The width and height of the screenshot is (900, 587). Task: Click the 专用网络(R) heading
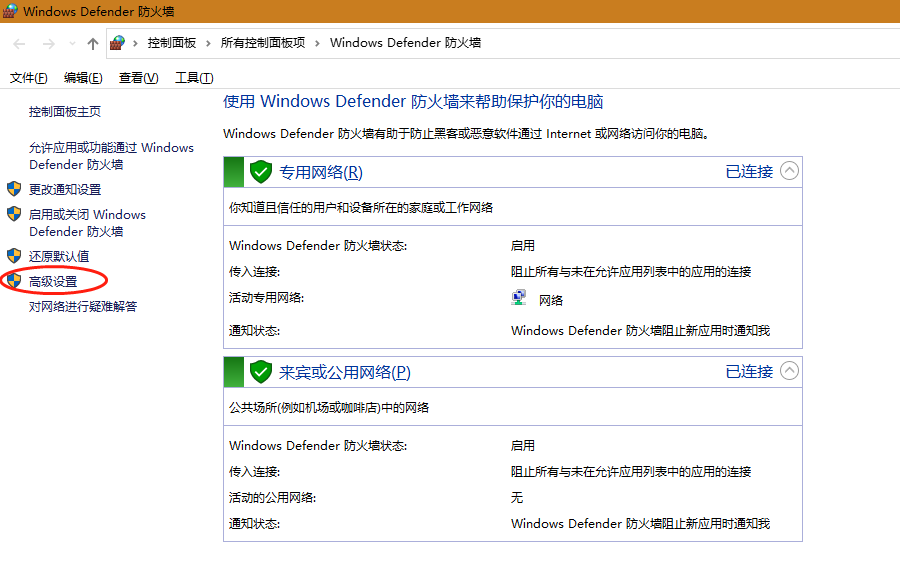[x=321, y=172]
